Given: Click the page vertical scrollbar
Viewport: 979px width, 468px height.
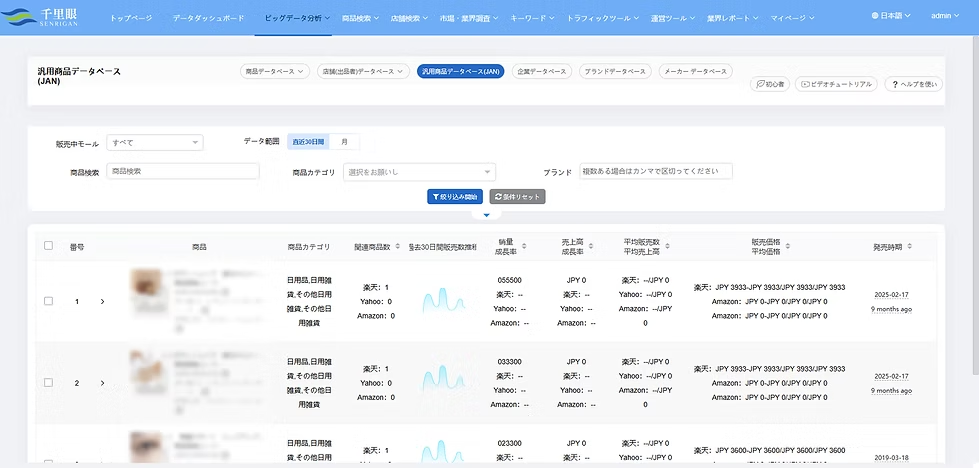Looking at the screenshot, I should (975, 206).
